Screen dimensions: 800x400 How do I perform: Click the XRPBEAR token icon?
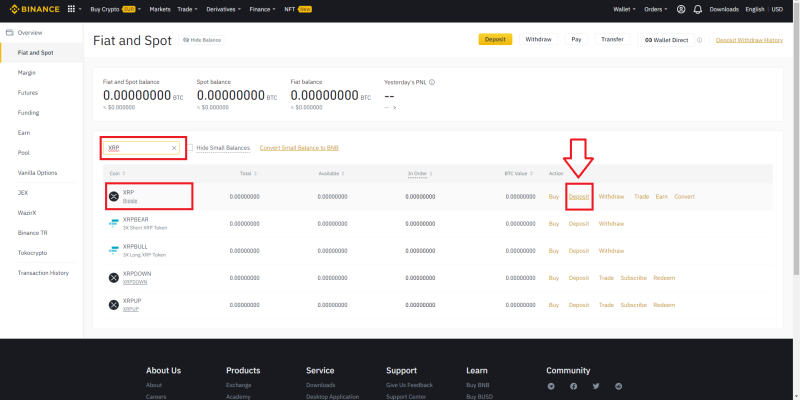coord(114,223)
